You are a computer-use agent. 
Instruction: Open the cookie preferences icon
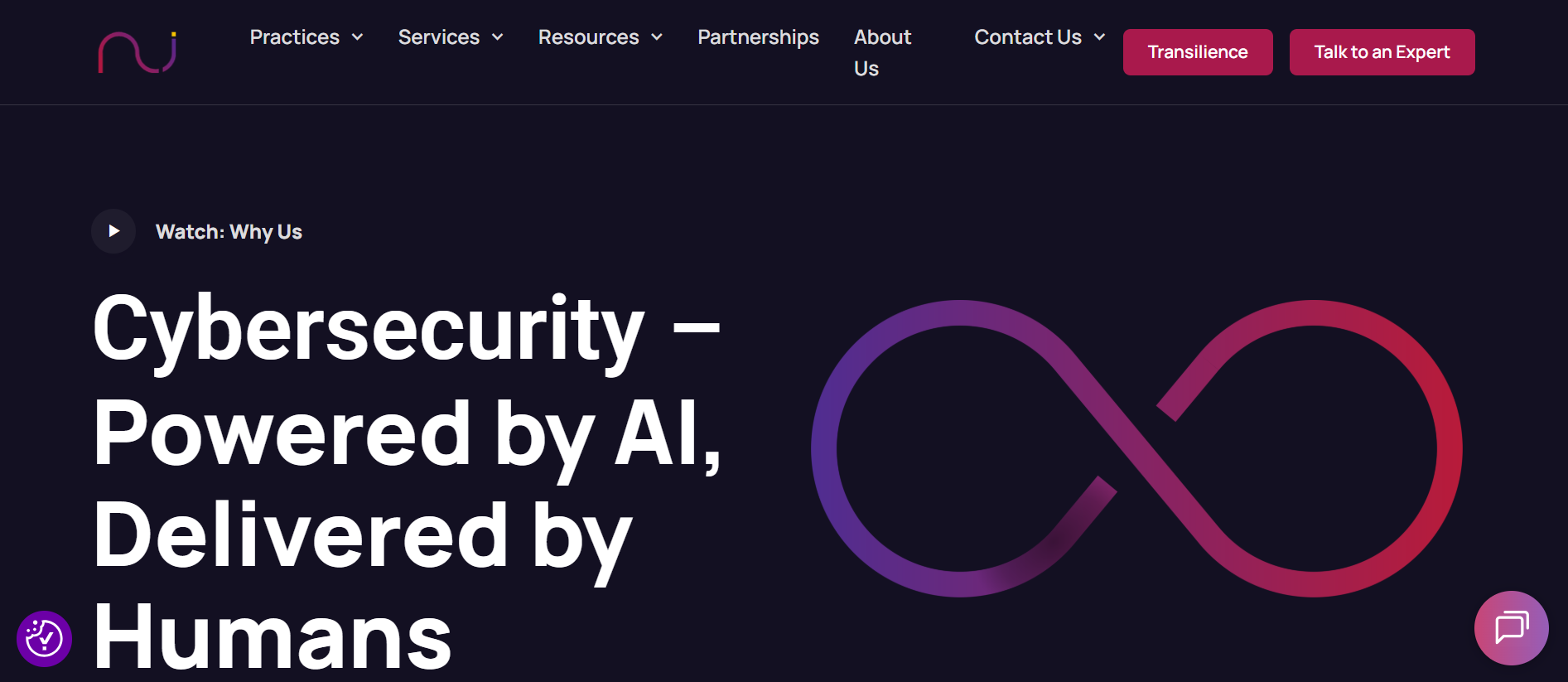click(44, 639)
